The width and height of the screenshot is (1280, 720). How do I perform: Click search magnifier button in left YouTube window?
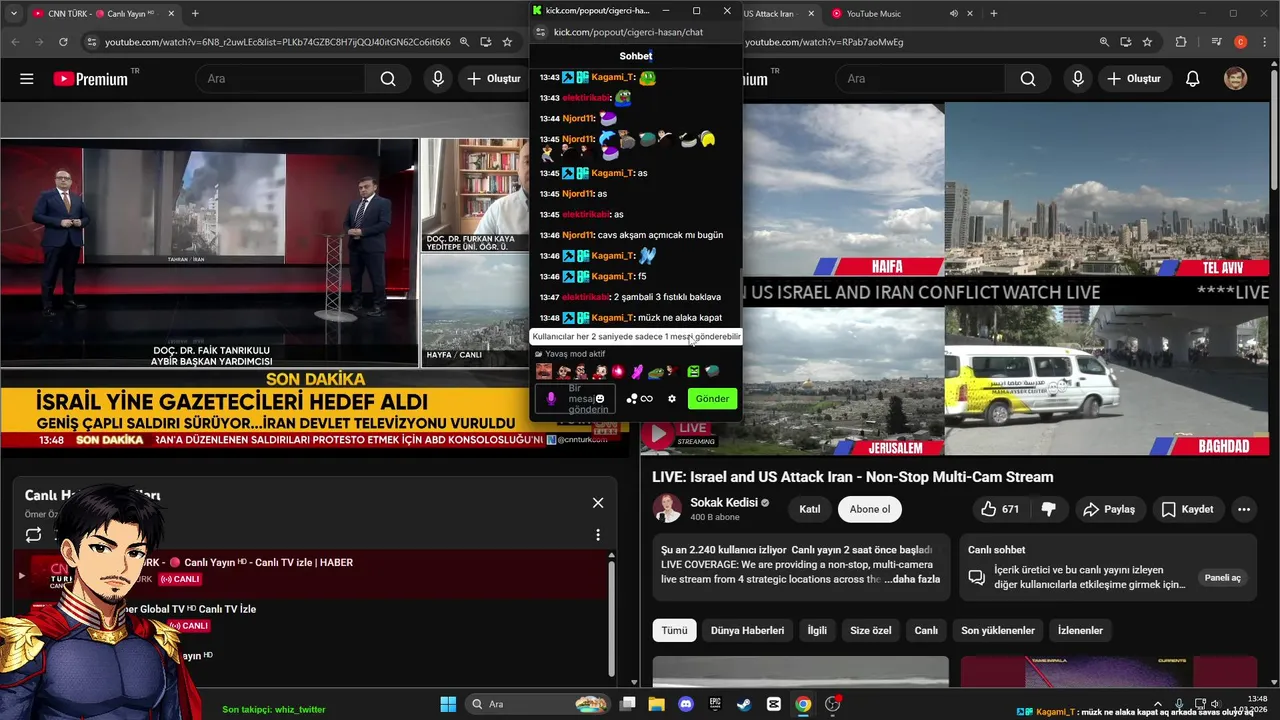(388, 79)
